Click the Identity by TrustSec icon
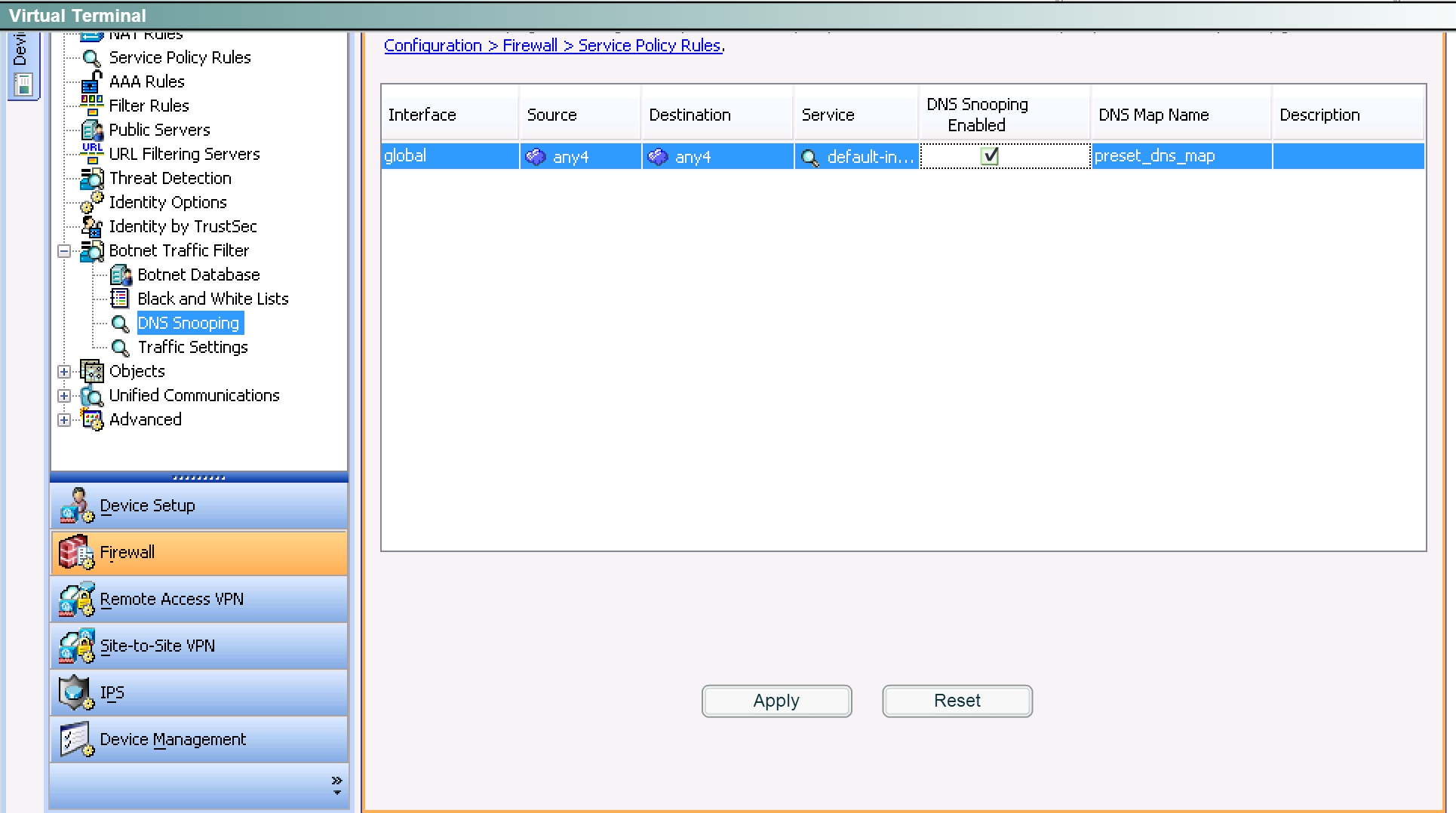This screenshot has height=813, width=1456. (92, 226)
